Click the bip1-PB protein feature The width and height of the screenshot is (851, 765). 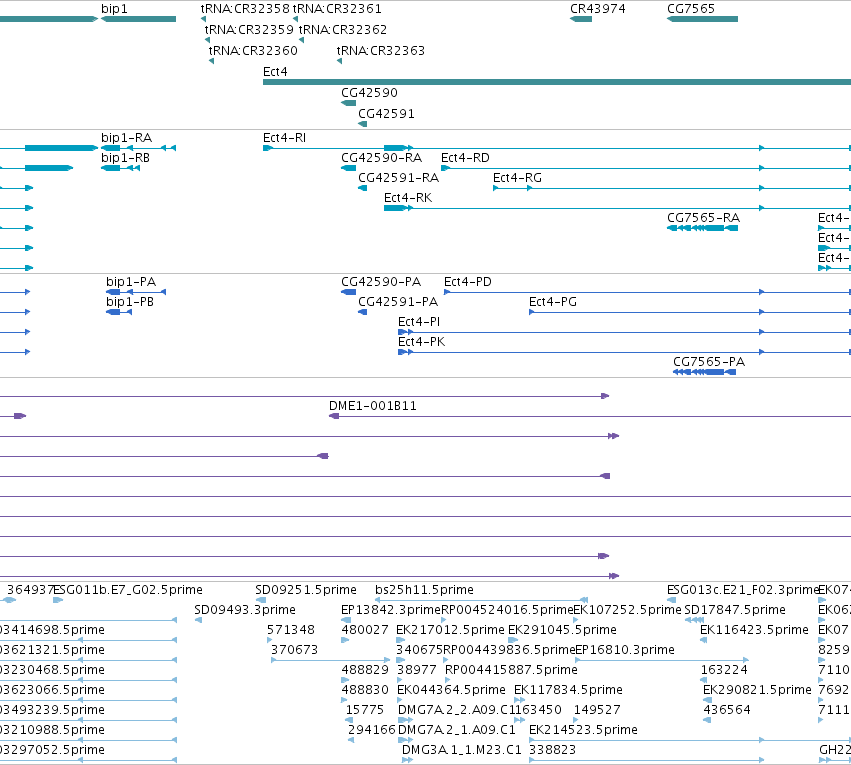119,313
